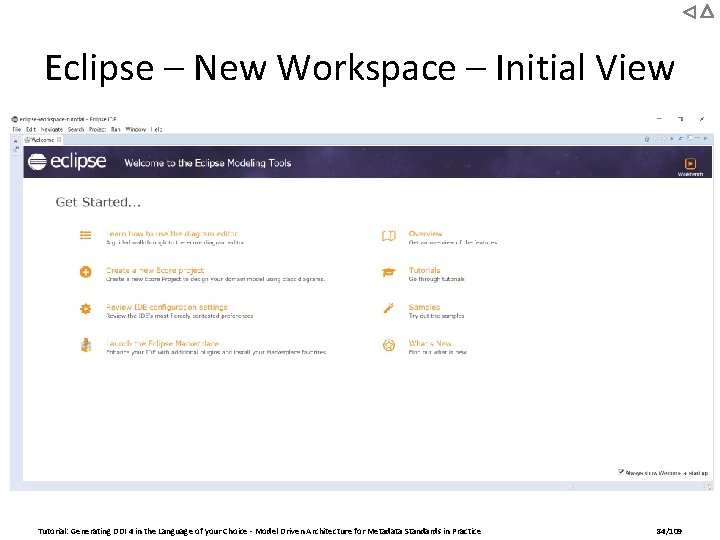Screen dimensions: 720x540
Task: Click Welcome to the Eclipse Modeling Tools text
Action: click(208, 163)
